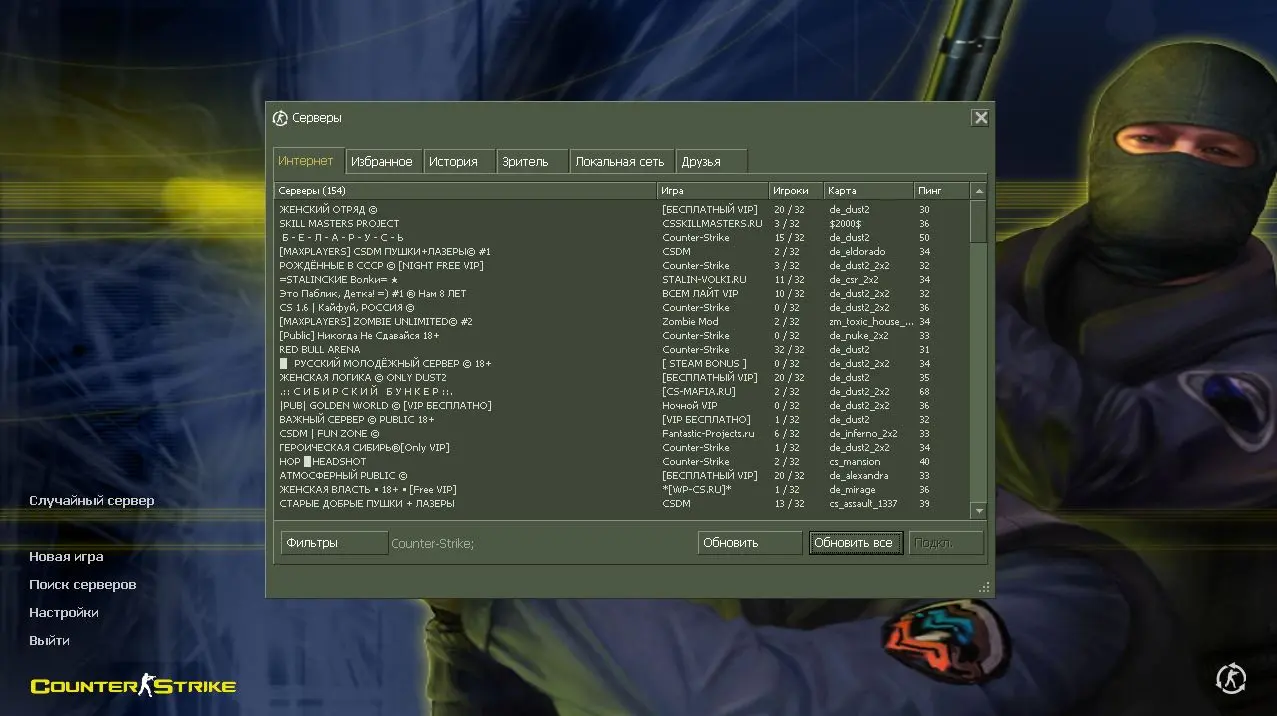The width and height of the screenshot is (1277, 716).
Task: Select the Локальная сеть tab
Action: pyautogui.click(x=620, y=161)
